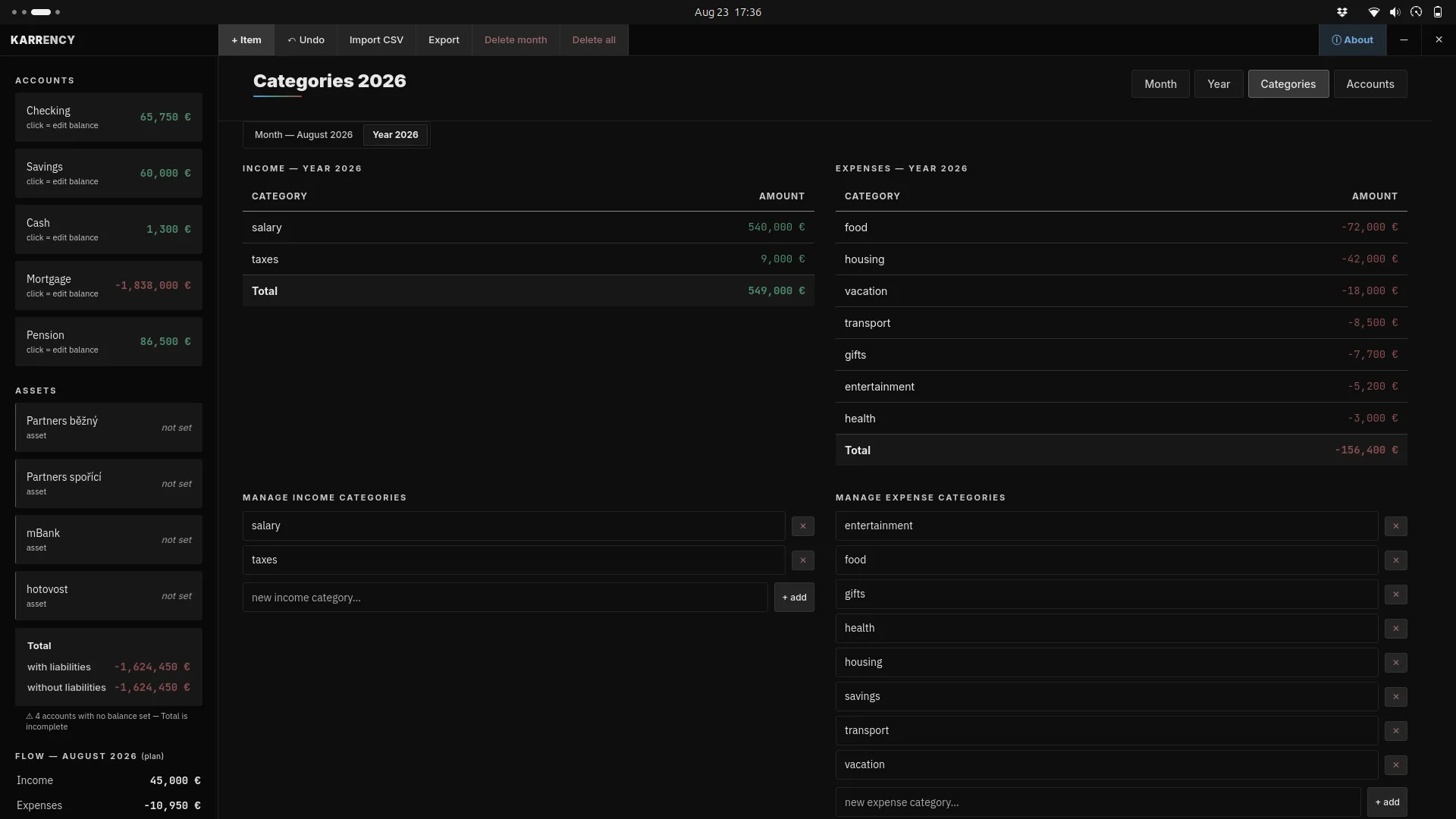
Task: Open the Partners běžný asset
Action: point(108,428)
